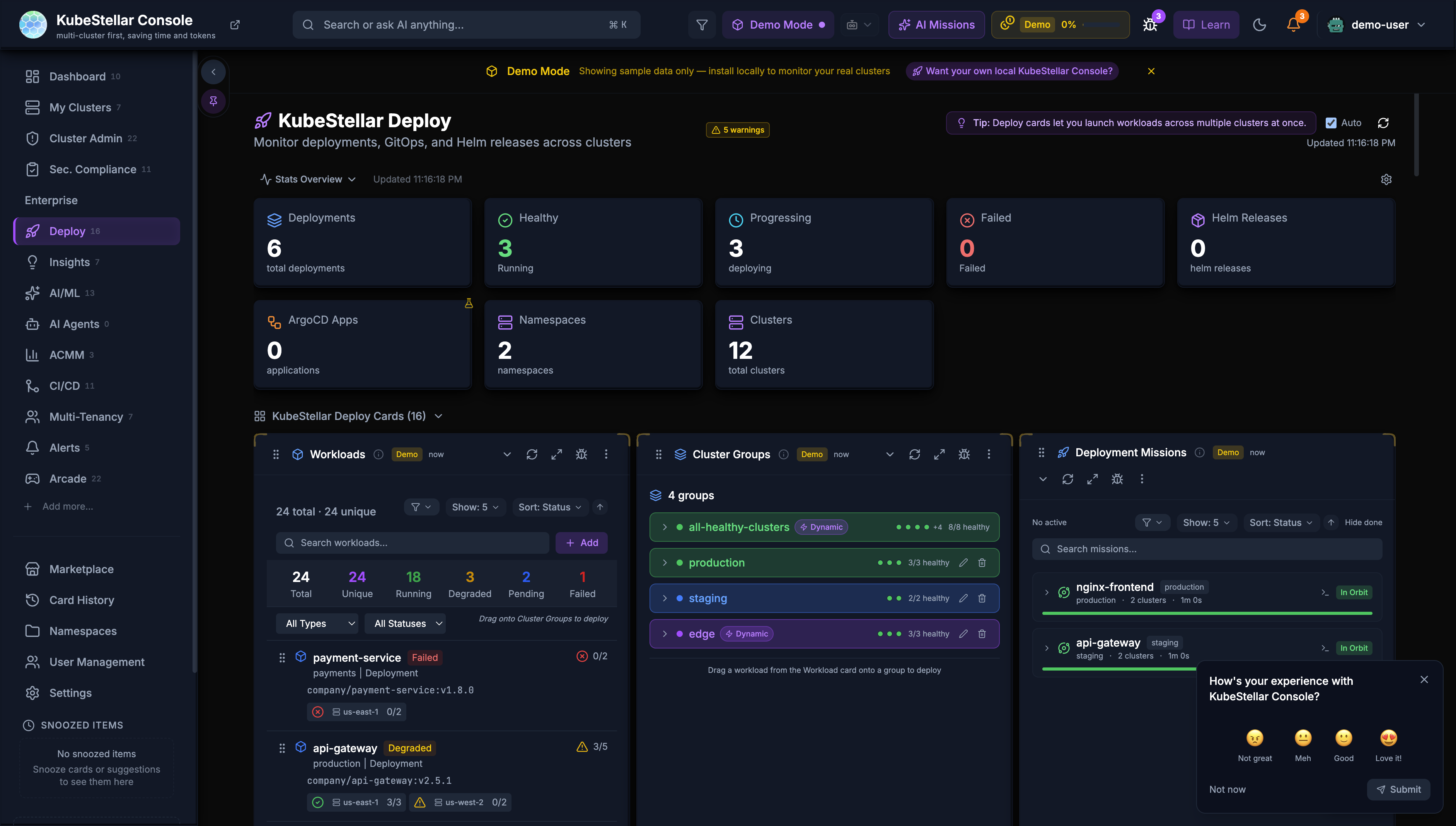This screenshot has width=1456, height=826.
Task: Delete the edge cluster group
Action: 982,634
